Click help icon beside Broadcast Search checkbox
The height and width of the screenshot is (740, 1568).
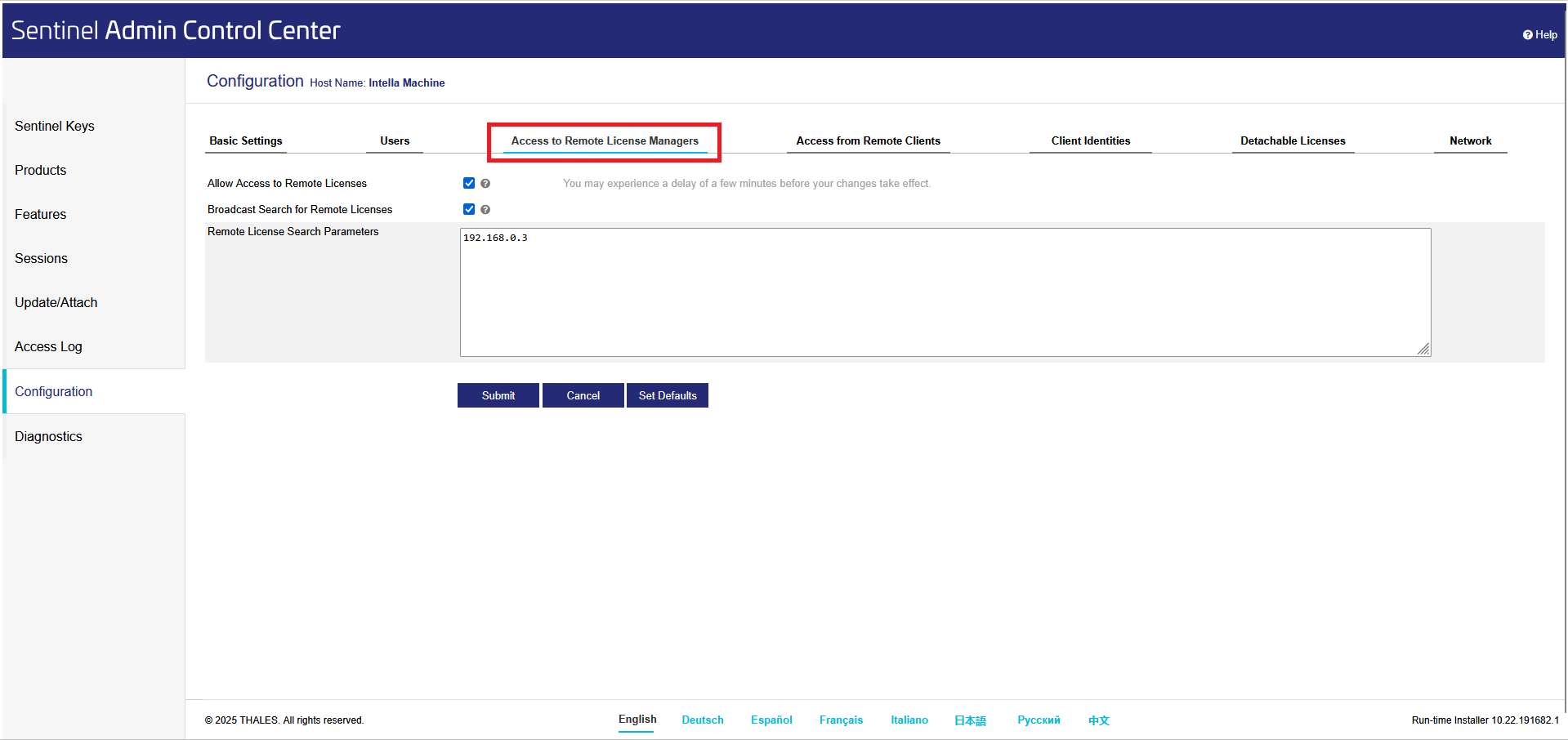pos(485,210)
